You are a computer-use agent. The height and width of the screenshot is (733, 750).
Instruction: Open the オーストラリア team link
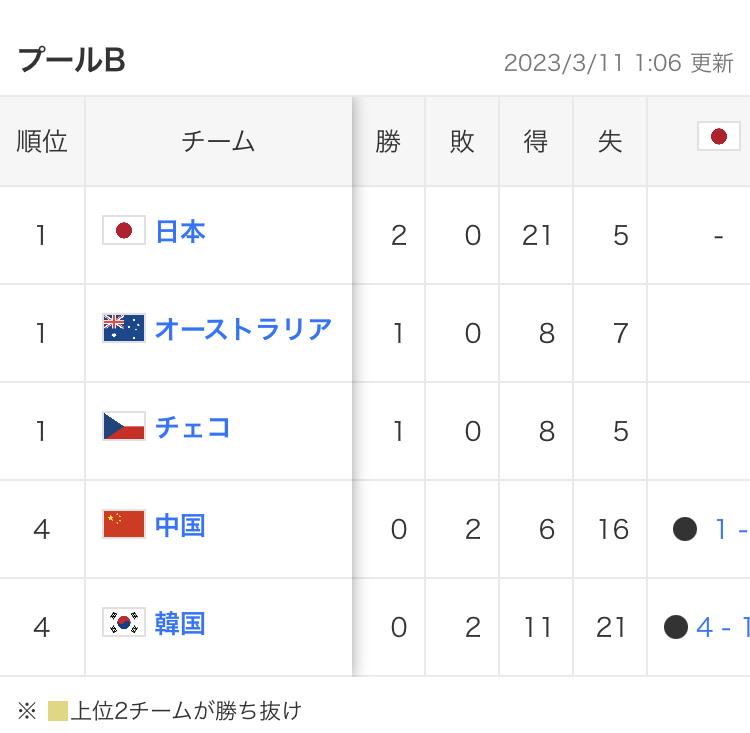[243, 329]
